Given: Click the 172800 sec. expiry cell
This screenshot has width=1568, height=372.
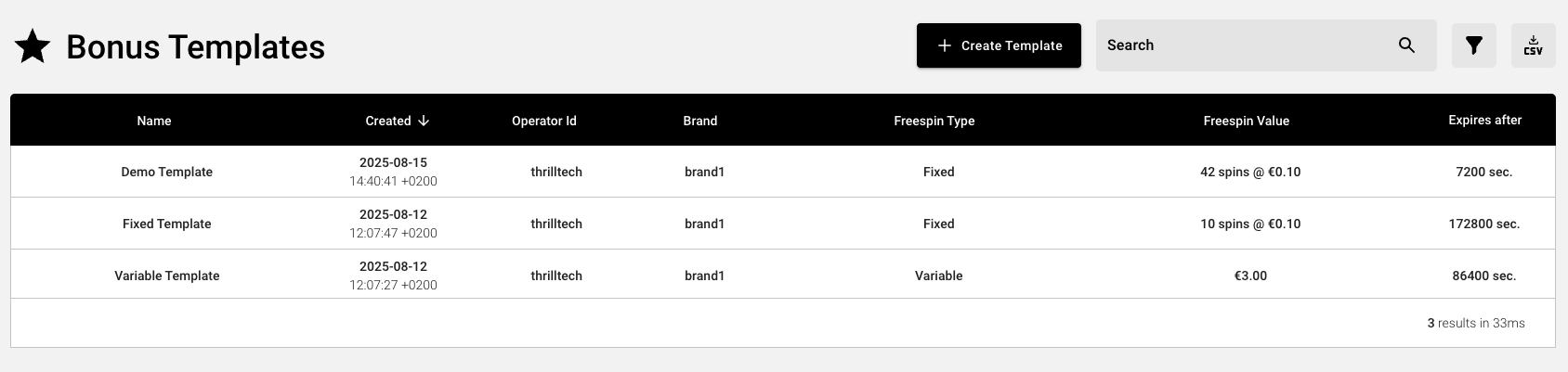Looking at the screenshot, I should (x=1483, y=224).
